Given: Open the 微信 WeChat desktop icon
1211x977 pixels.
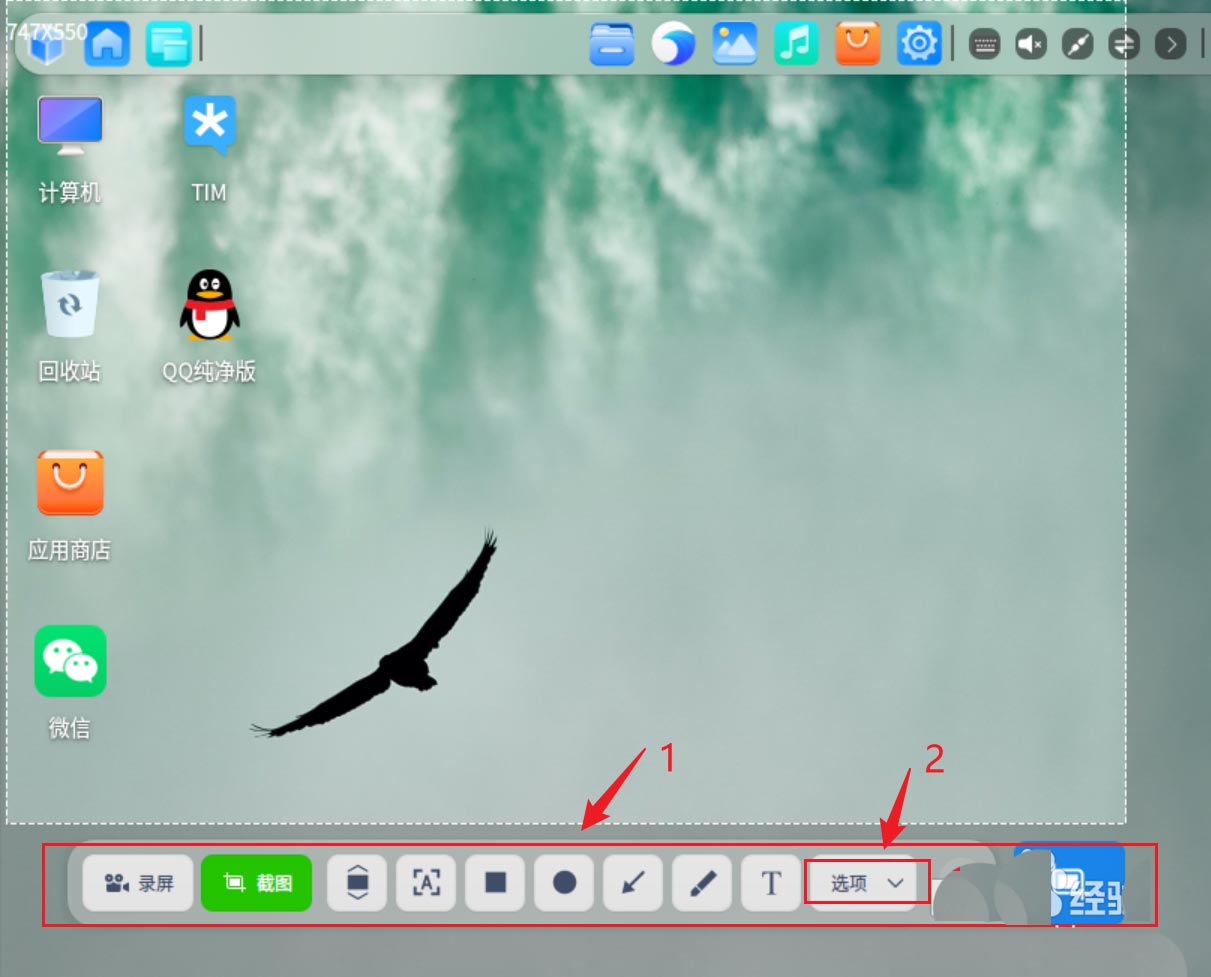Looking at the screenshot, I should click(x=70, y=683).
